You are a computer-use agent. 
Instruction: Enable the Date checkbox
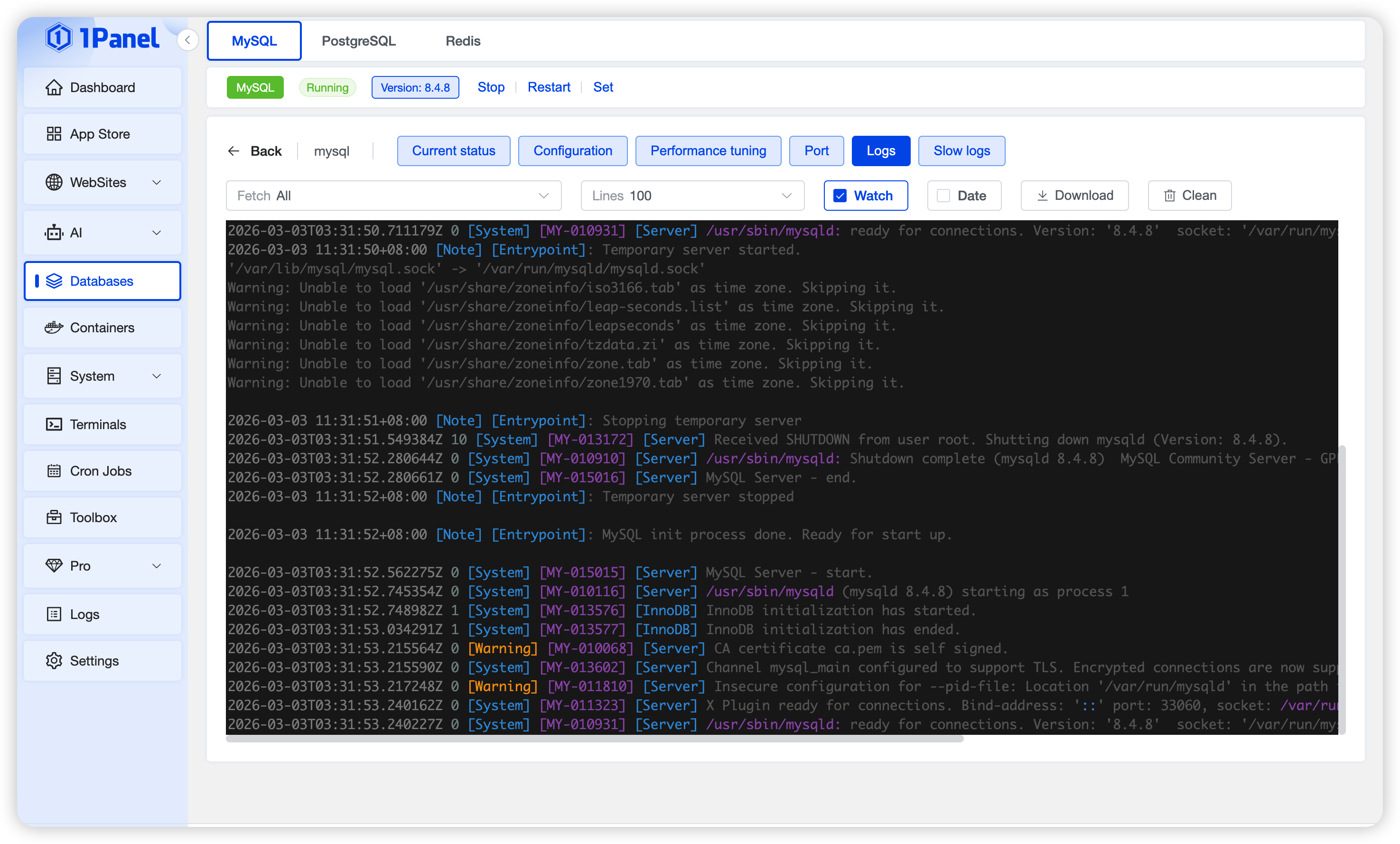[x=943, y=196]
